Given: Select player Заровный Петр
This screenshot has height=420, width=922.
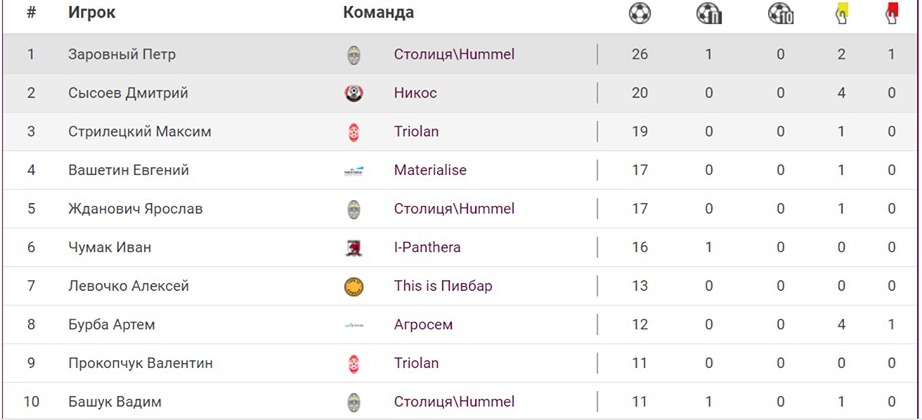Looking at the screenshot, I should [121, 54].
